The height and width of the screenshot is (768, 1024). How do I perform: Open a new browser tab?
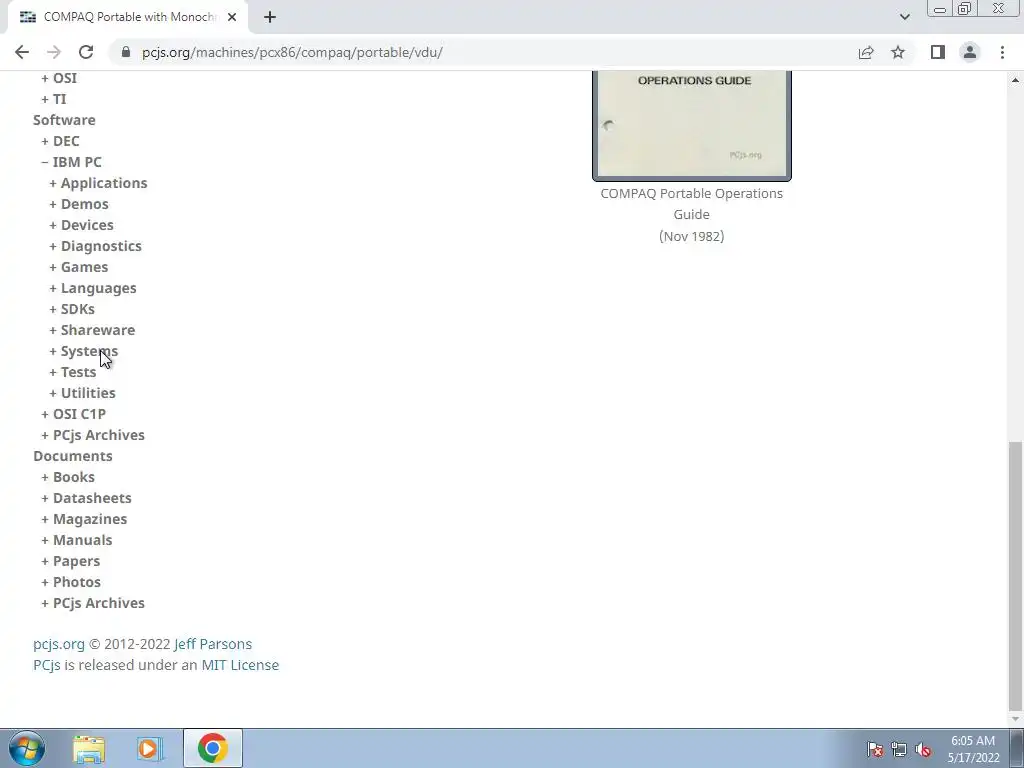tap(270, 17)
